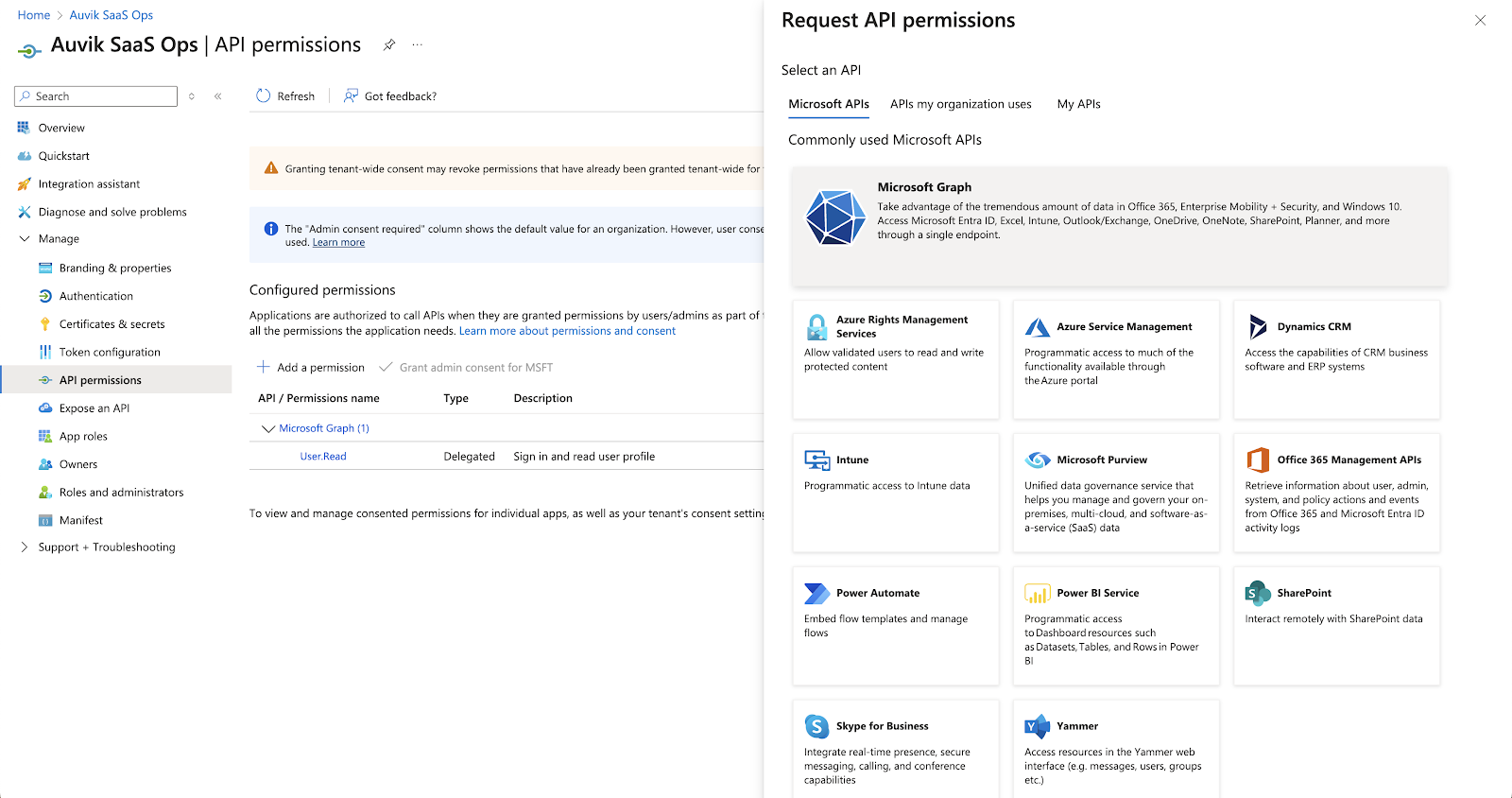Collapse the Microsoft Graph (1) permissions group
Image resolution: width=1512 pixels, height=798 pixels.
click(x=268, y=428)
